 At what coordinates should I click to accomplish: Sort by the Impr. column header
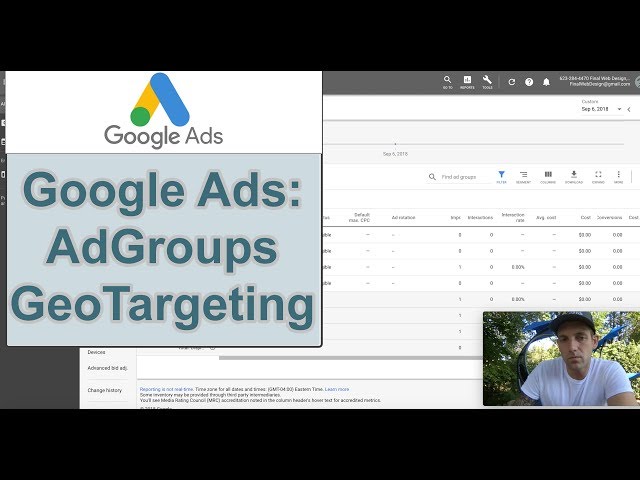pyautogui.click(x=456, y=218)
